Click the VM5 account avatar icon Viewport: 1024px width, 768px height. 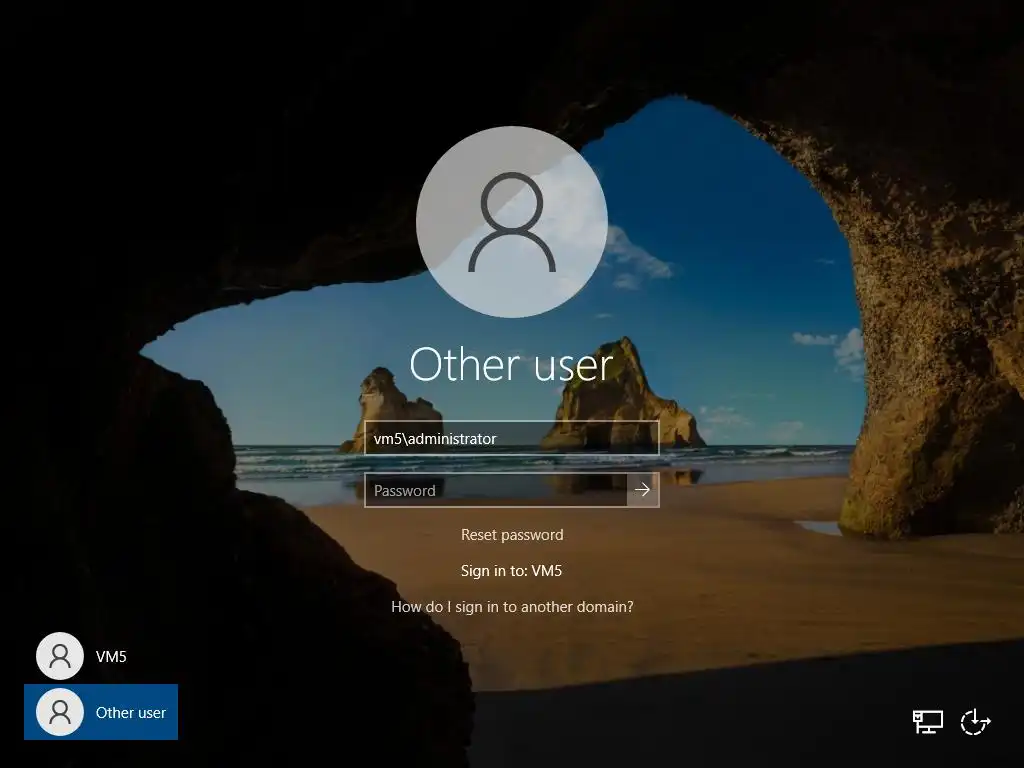[60, 656]
